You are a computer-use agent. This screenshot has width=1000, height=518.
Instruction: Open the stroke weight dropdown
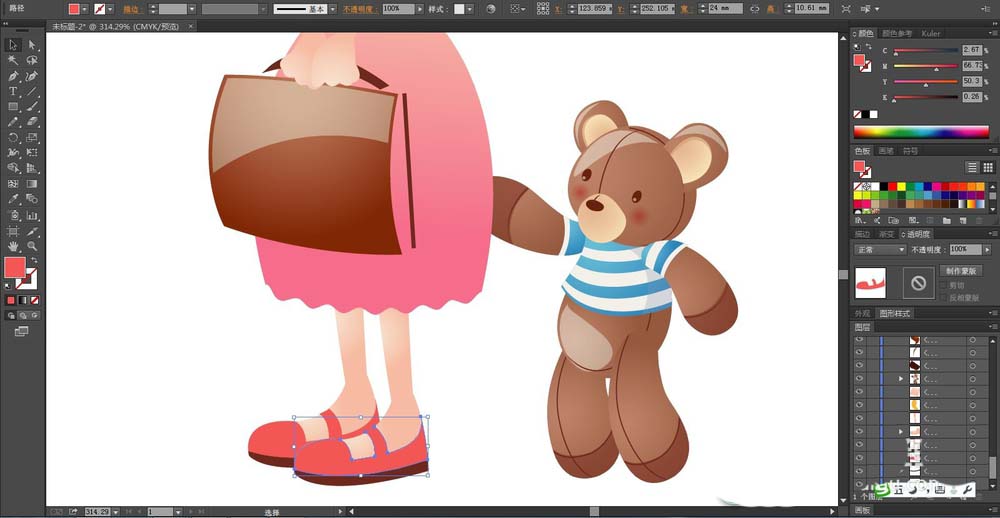(192, 9)
